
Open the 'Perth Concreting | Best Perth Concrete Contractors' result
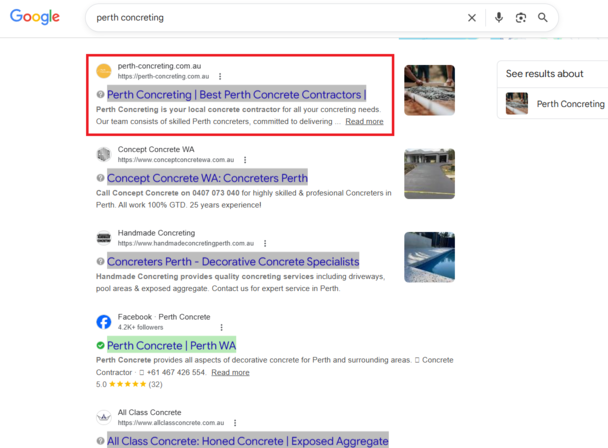[237, 94]
